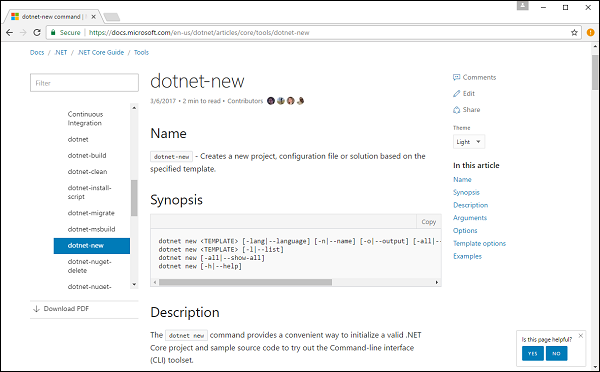Close the dotnet-new command browser tab
Screen dimensions: 600x372
coord(93,17)
